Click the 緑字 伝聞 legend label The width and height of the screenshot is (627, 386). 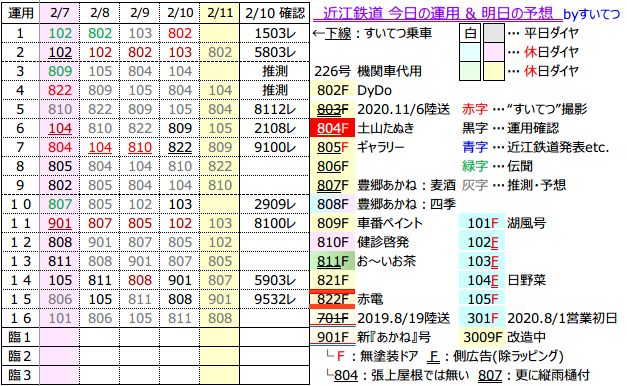pyautogui.click(x=497, y=166)
